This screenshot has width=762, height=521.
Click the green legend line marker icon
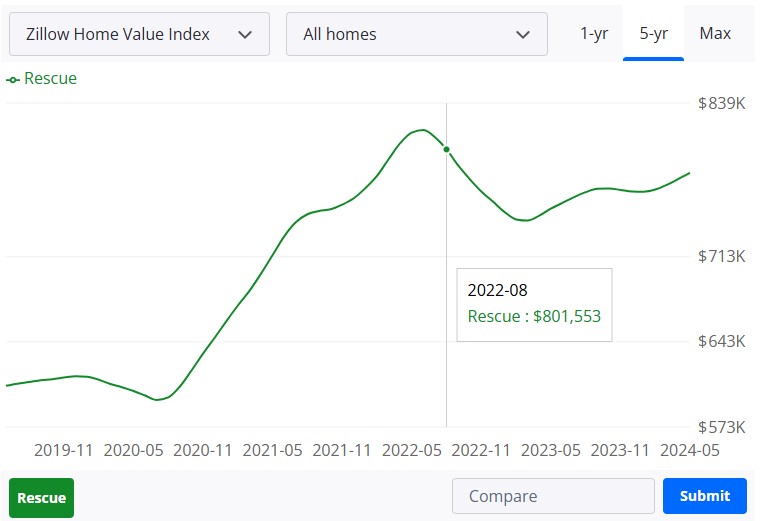coord(13,80)
